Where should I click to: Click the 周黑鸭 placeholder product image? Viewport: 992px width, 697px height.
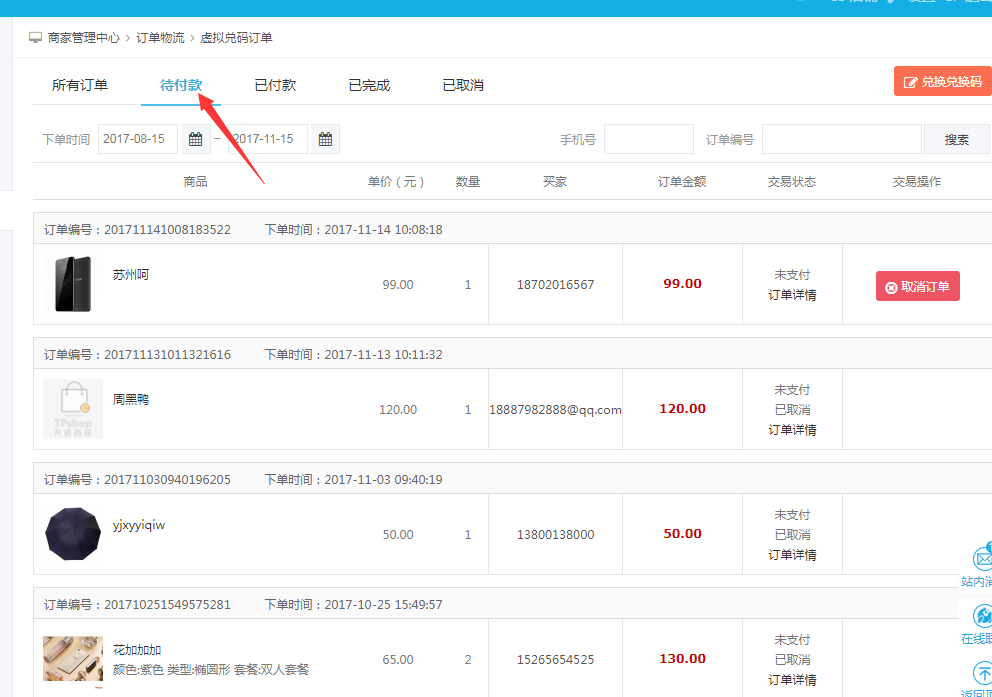coord(73,409)
